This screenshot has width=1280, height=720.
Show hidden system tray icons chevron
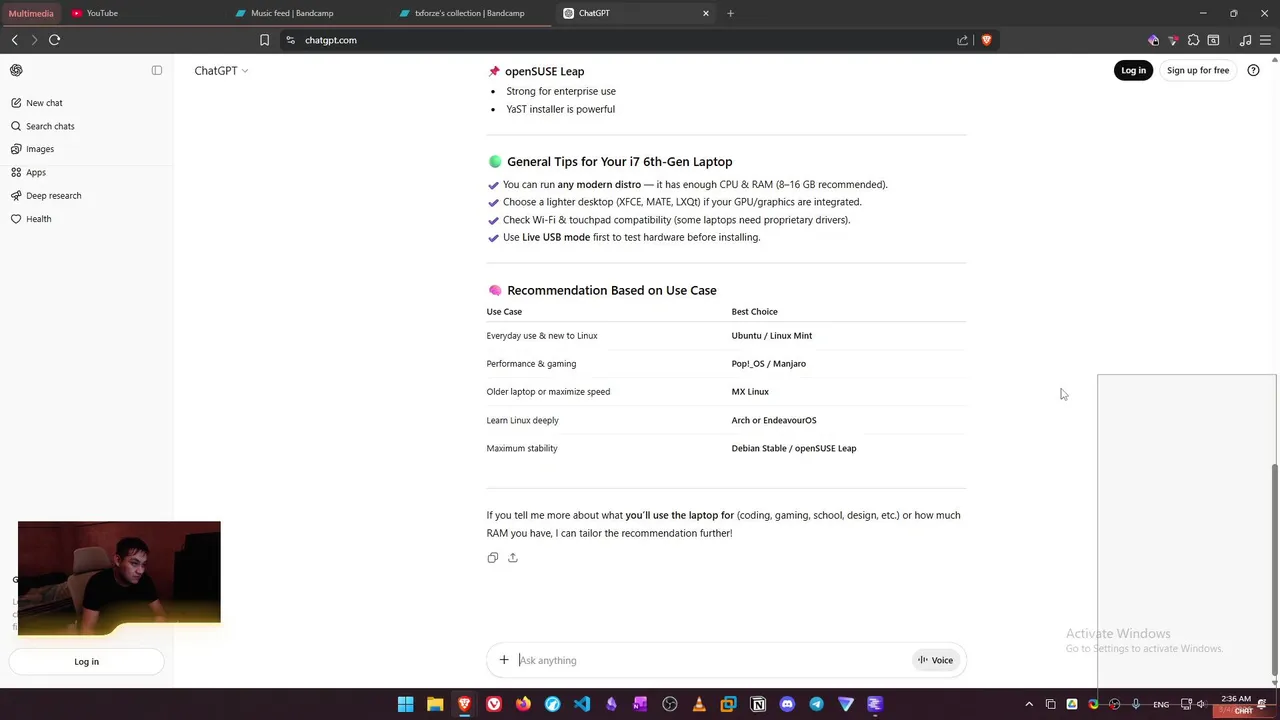coord(1029,704)
